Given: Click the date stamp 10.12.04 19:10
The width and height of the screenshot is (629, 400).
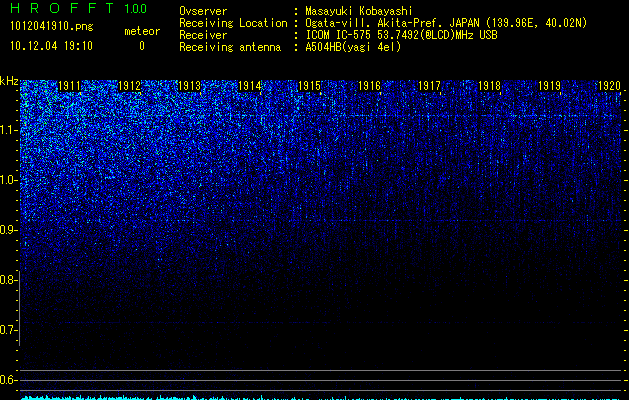Looking at the screenshot, I should pyautogui.click(x=51, y=46).
